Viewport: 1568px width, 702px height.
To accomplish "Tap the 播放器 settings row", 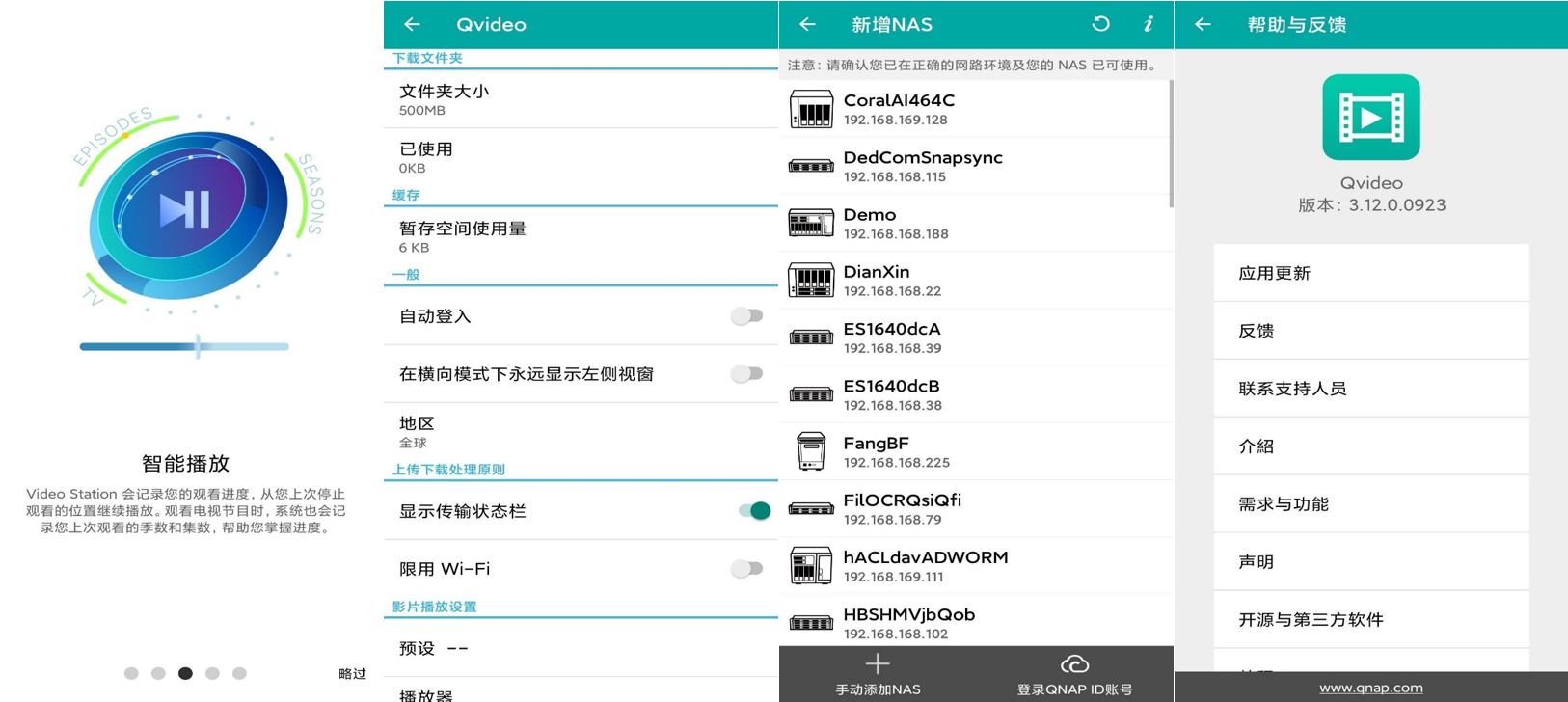I will click(x=581, y=691).
